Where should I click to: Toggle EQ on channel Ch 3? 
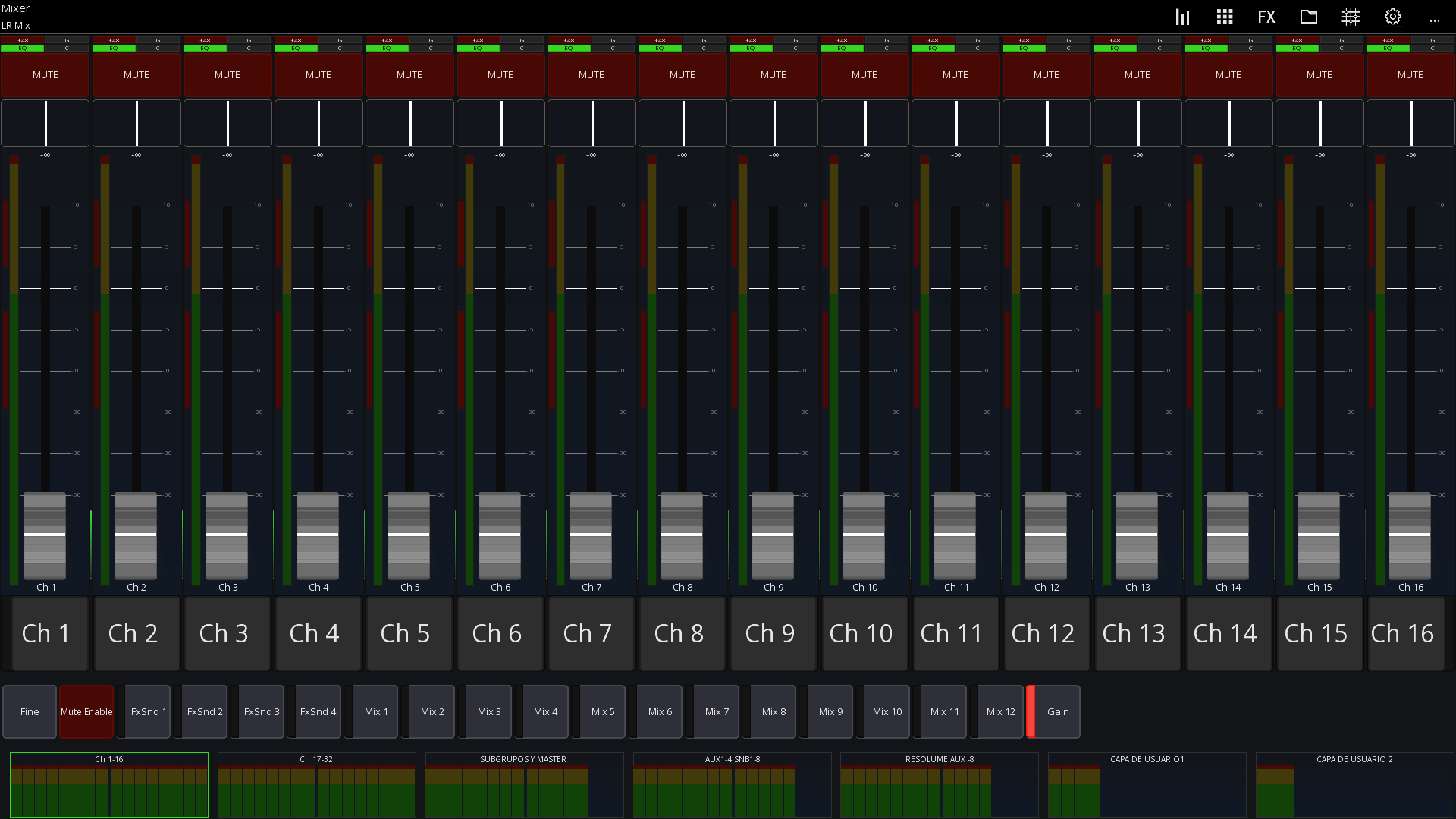coord(205,49)
